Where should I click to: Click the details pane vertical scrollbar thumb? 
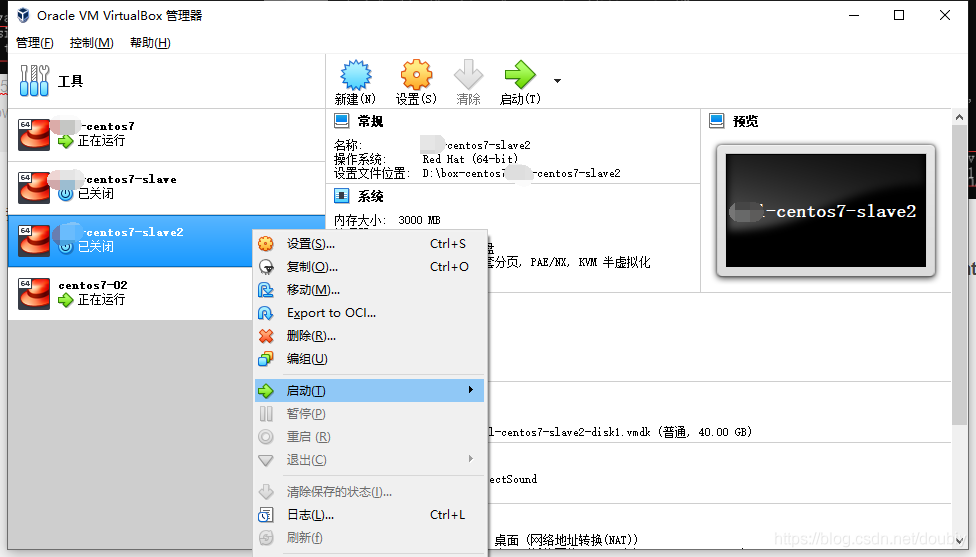click(x=959, y=276)
